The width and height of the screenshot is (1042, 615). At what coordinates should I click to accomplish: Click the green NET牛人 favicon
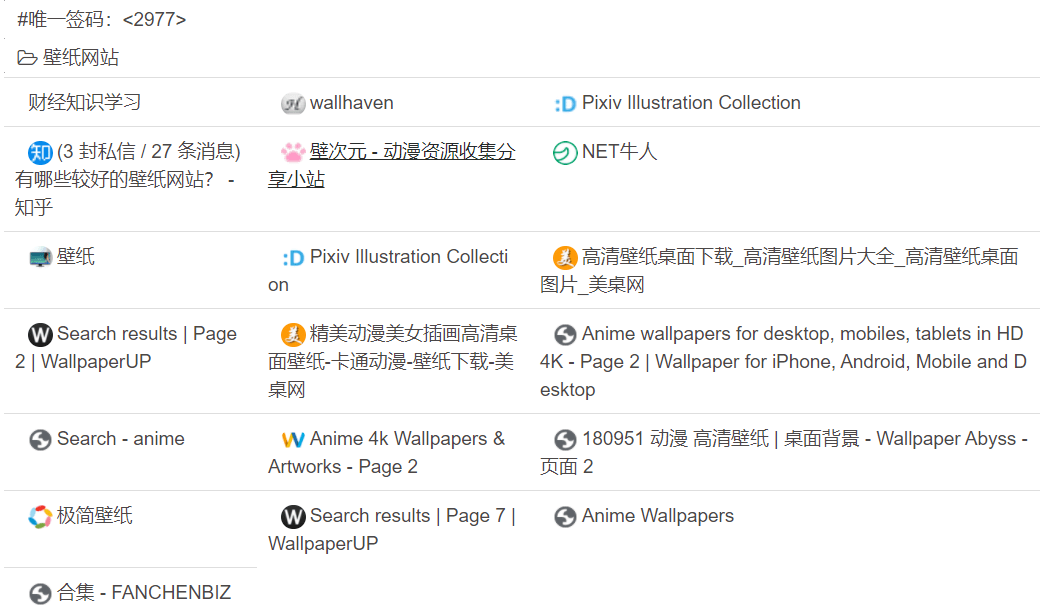pos(565,153)
